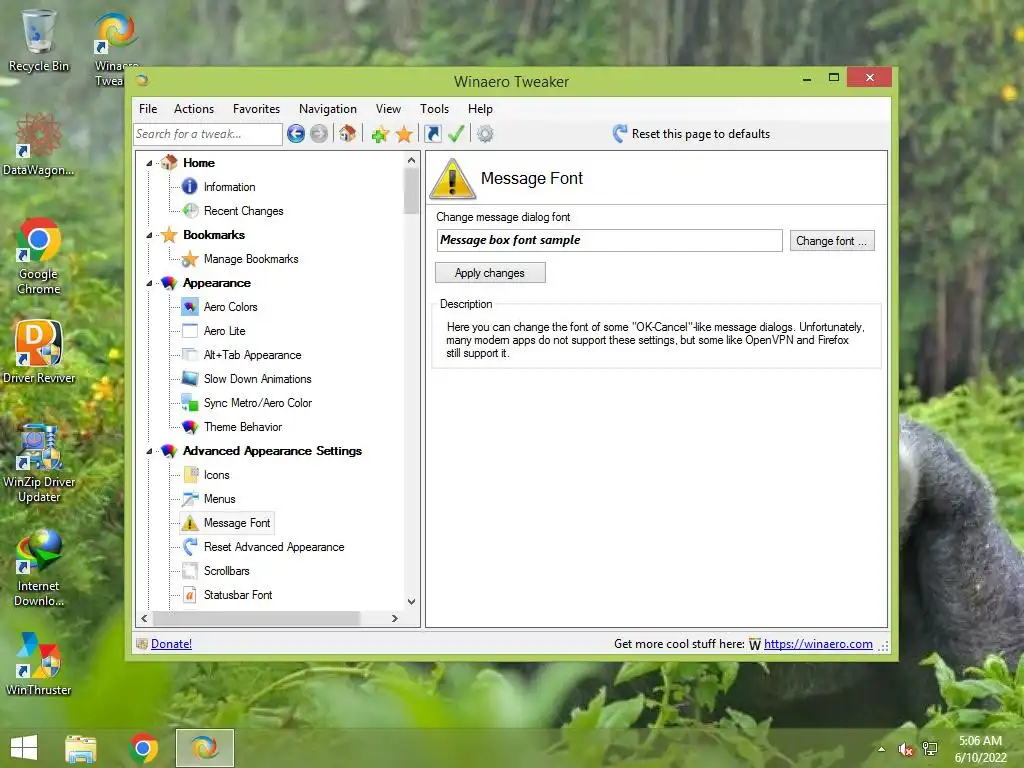Select the Sync Metro/Aero Color icon

(190, 403)
